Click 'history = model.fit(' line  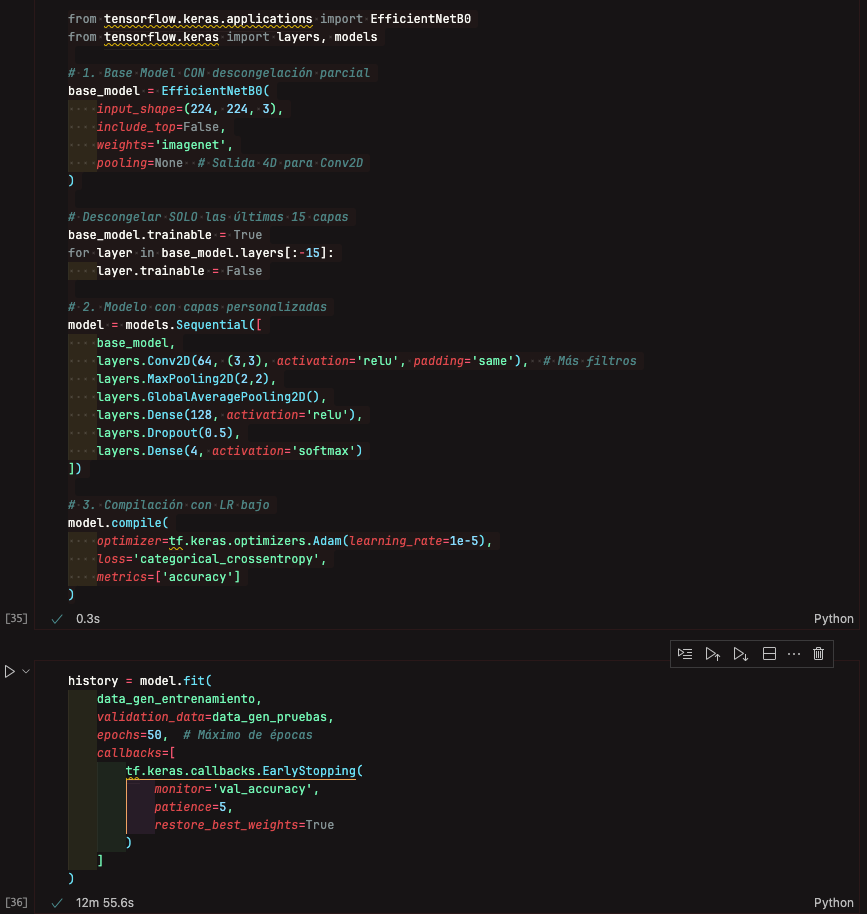coord(140,681)
